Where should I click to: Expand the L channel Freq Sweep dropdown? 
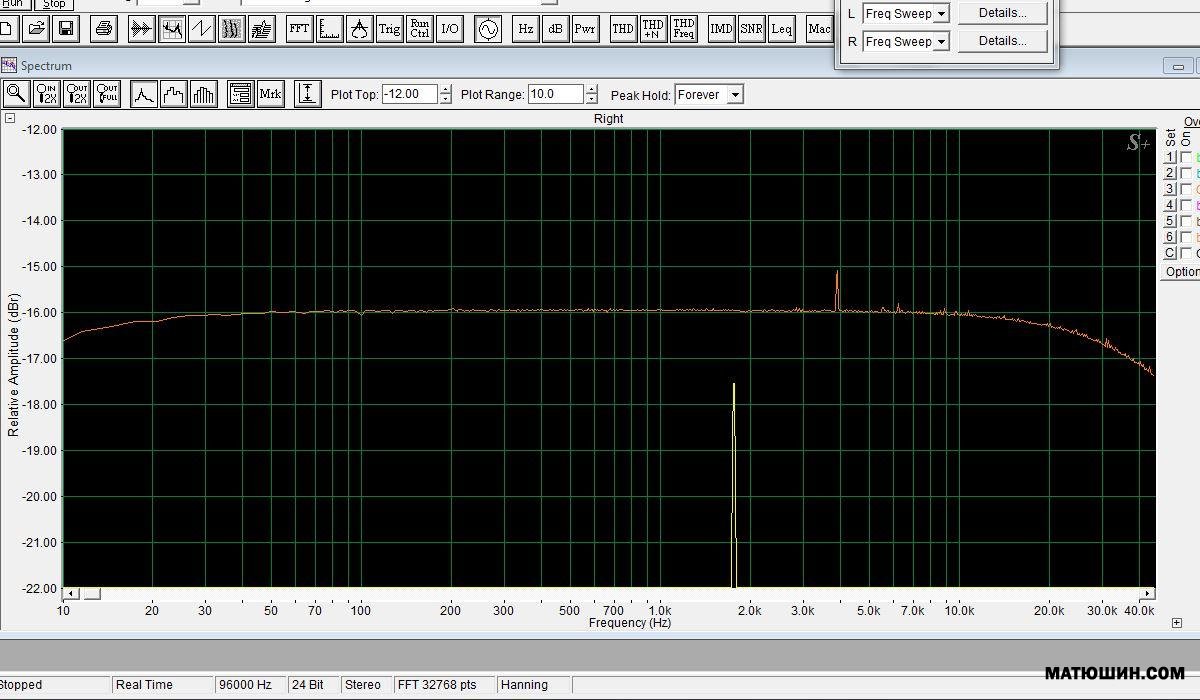[x=941, y=14]
